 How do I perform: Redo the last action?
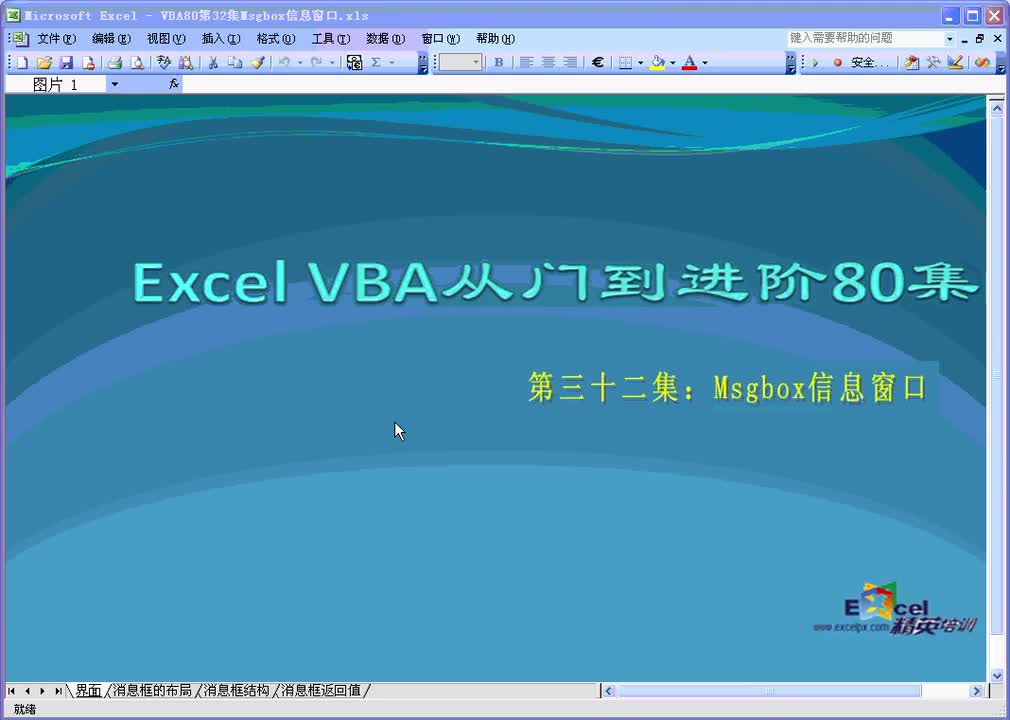(316, 62)
